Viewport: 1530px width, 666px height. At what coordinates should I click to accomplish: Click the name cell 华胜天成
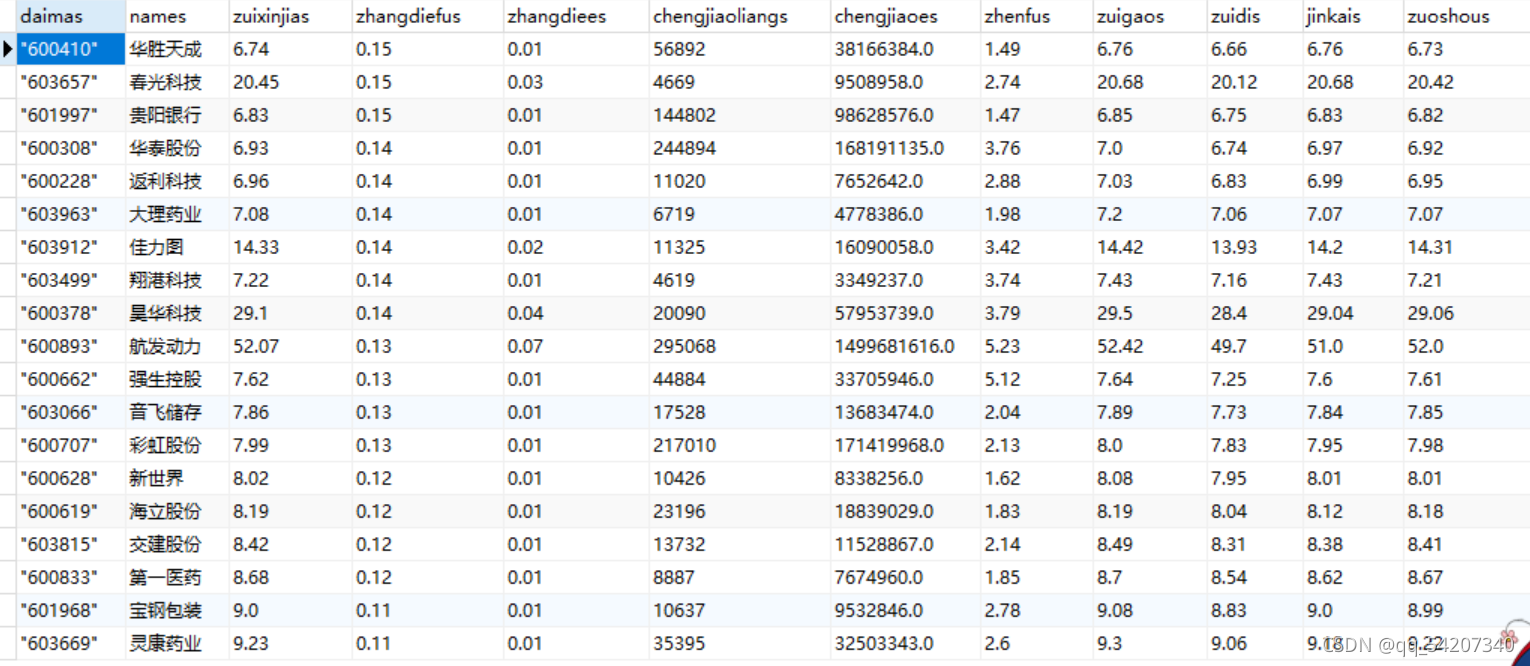(x=177, y=49)
